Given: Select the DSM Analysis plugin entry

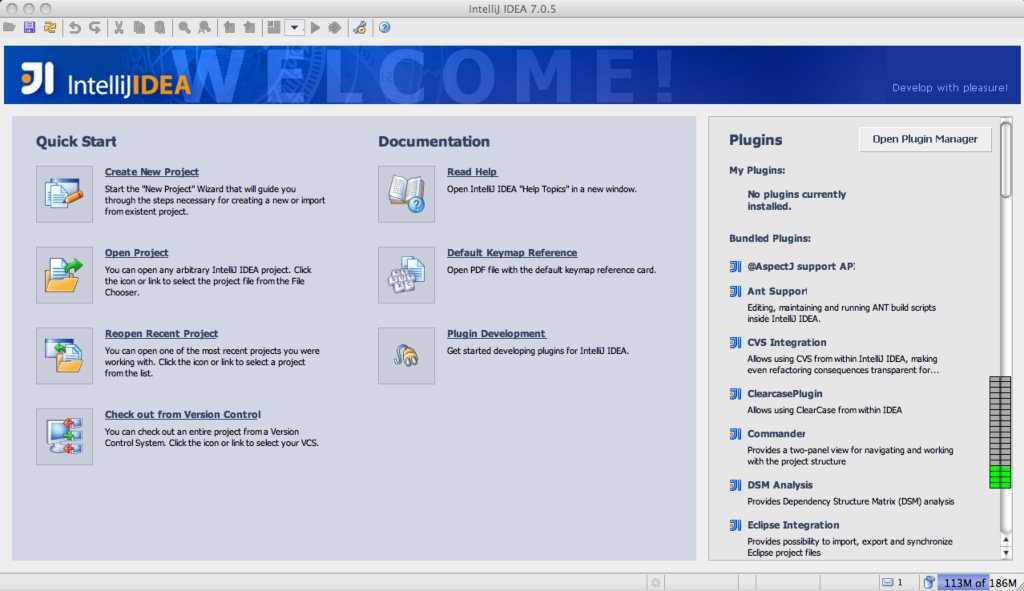Looking at the screenshot, I should click(x=780, y=485).
